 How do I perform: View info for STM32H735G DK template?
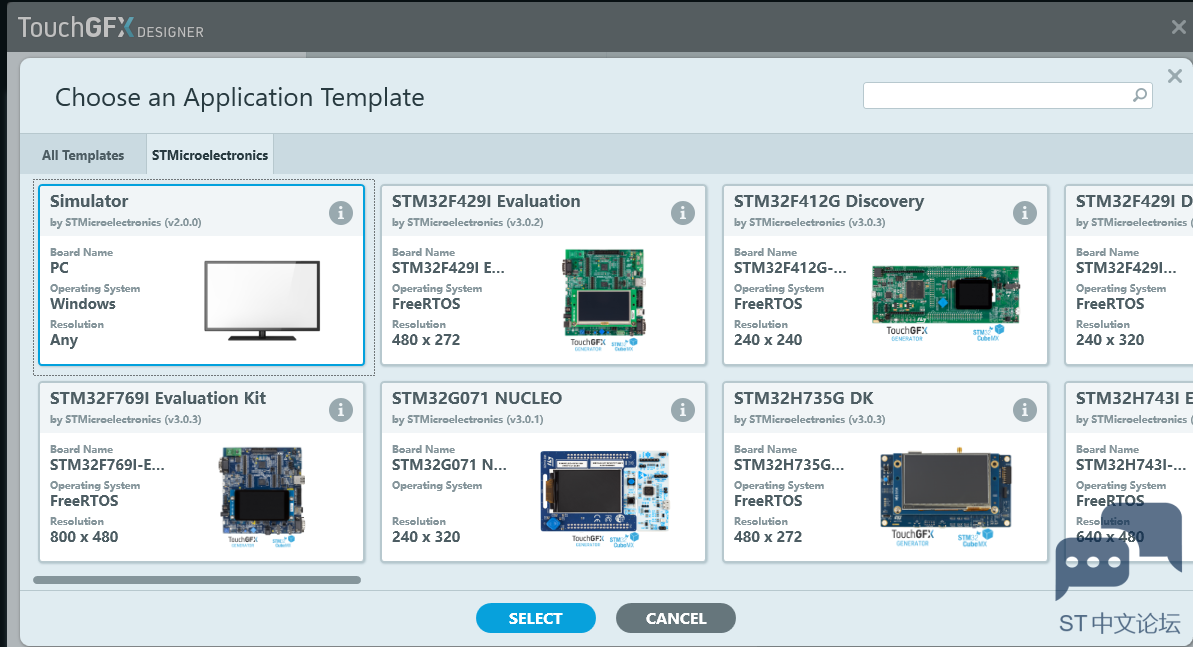1025,410
